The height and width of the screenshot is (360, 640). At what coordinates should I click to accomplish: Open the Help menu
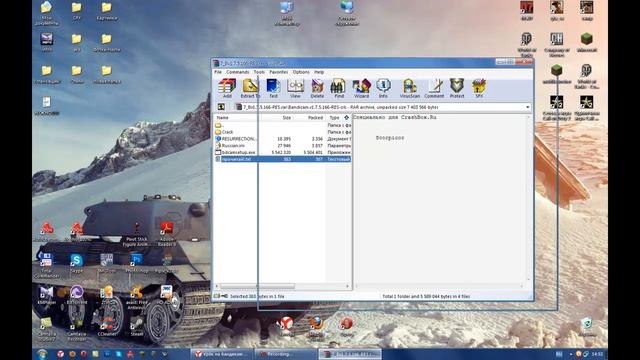319,72
